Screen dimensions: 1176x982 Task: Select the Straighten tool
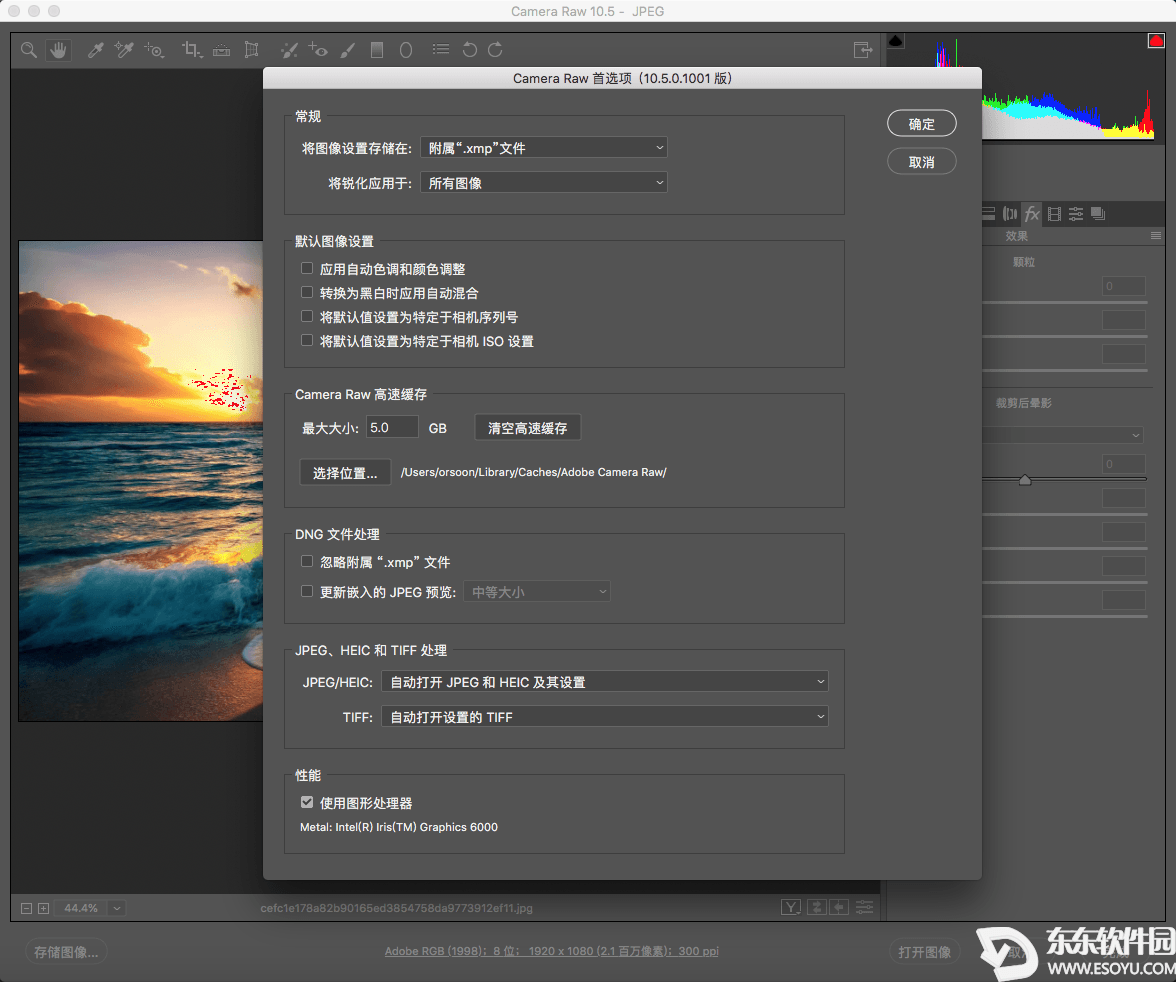pyautogui.click(x=221, y=50)
